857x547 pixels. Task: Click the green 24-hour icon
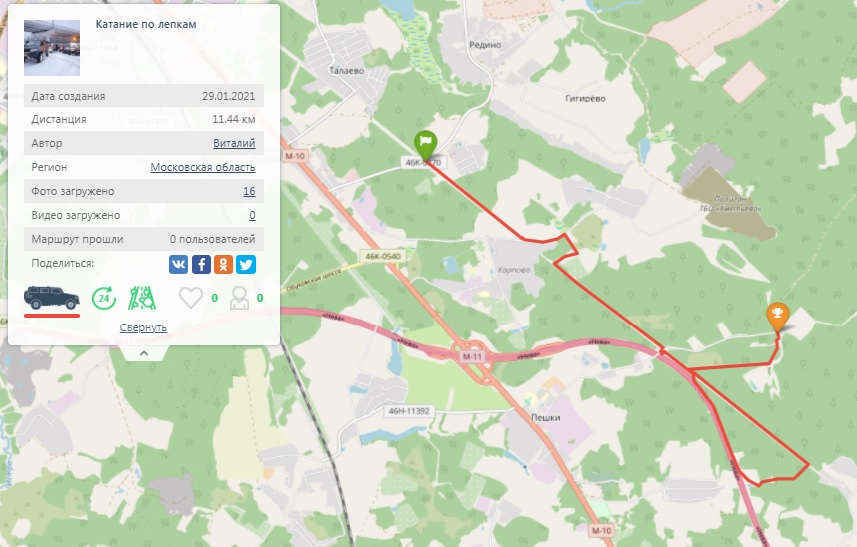click(104, 298)
